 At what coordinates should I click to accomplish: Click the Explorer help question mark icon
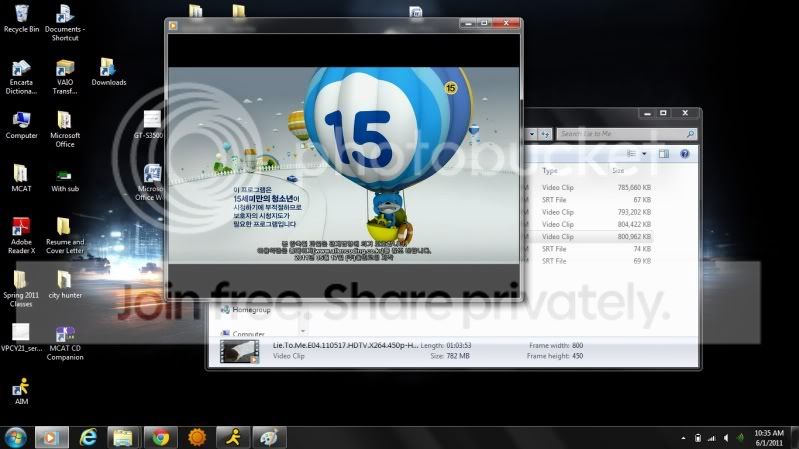tap(684, 154)
